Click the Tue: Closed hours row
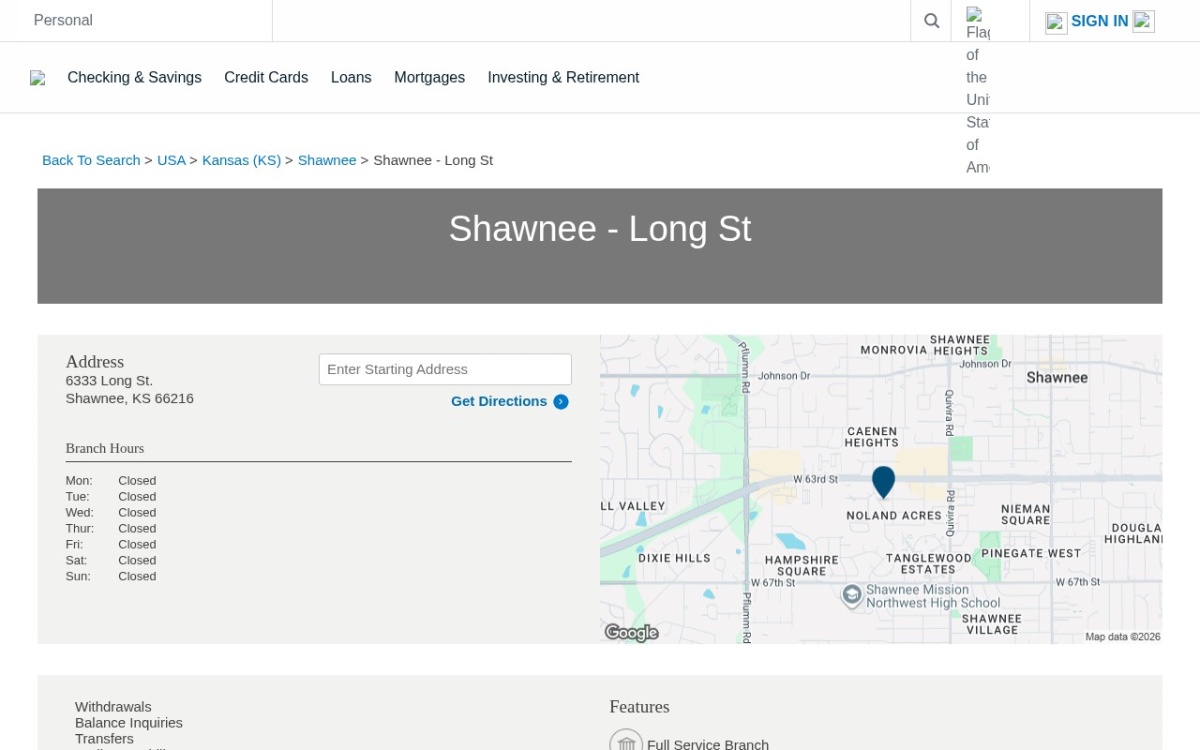Screen dimensions: 1200x750 tap(111, 497)
